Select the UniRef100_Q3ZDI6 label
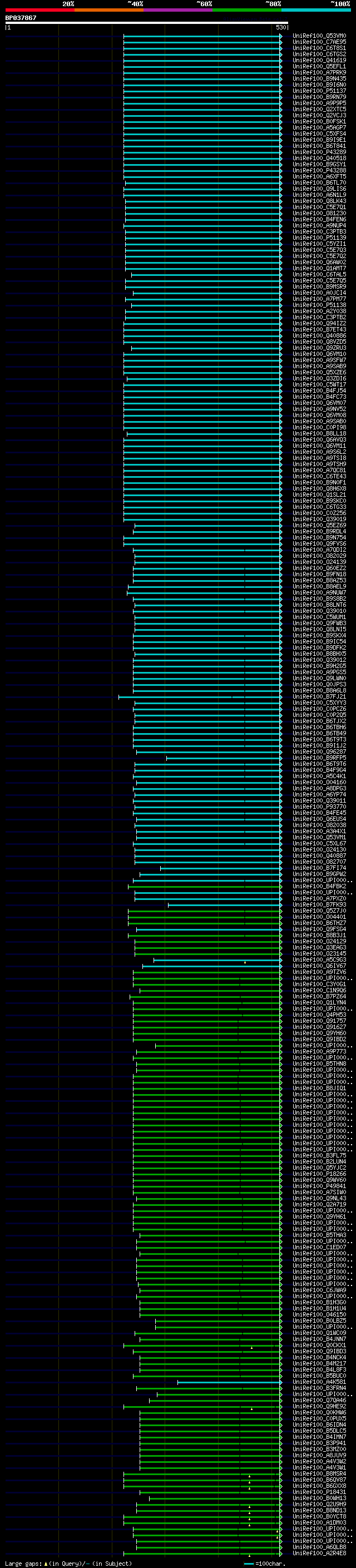356x1568 pixels. (319, 379)
